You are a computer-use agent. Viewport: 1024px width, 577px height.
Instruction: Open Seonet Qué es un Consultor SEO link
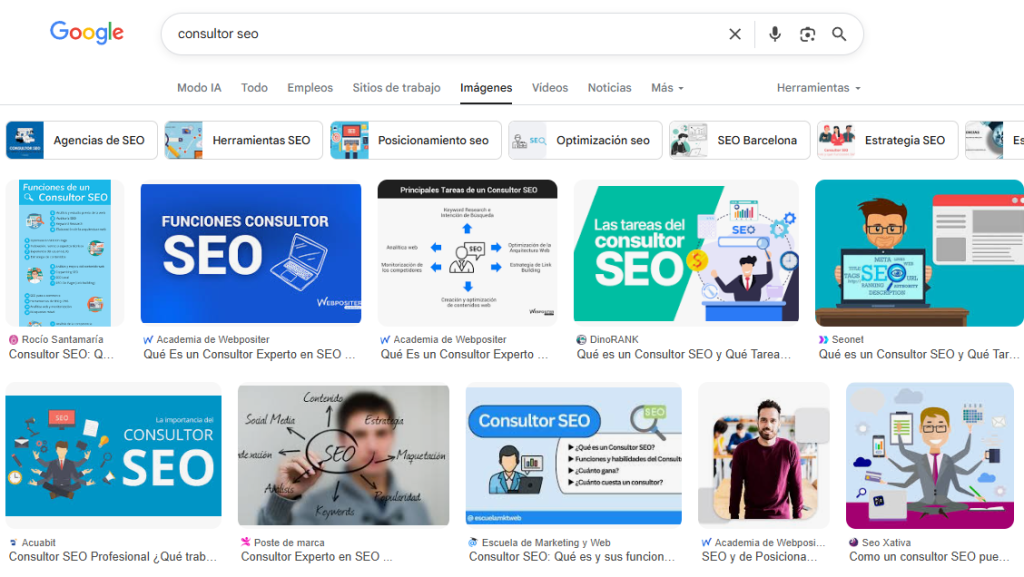click(x=919, y=354)
